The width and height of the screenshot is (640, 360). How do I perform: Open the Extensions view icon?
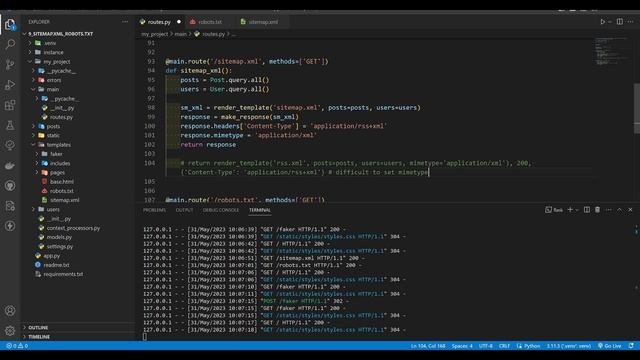[10, 105]
